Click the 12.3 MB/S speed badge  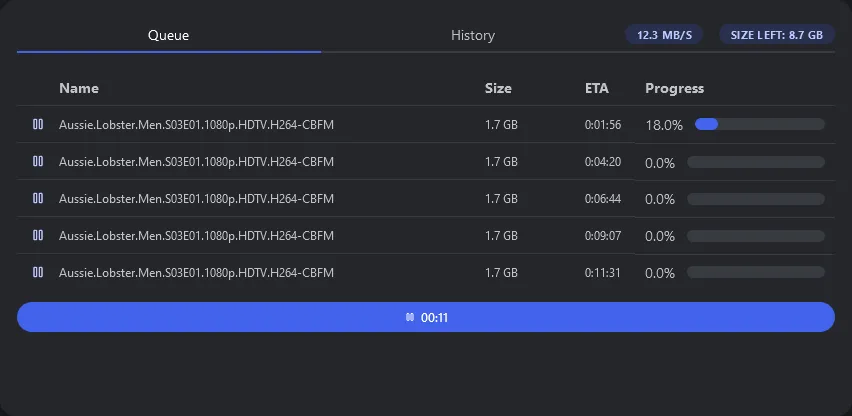point(664,35)
